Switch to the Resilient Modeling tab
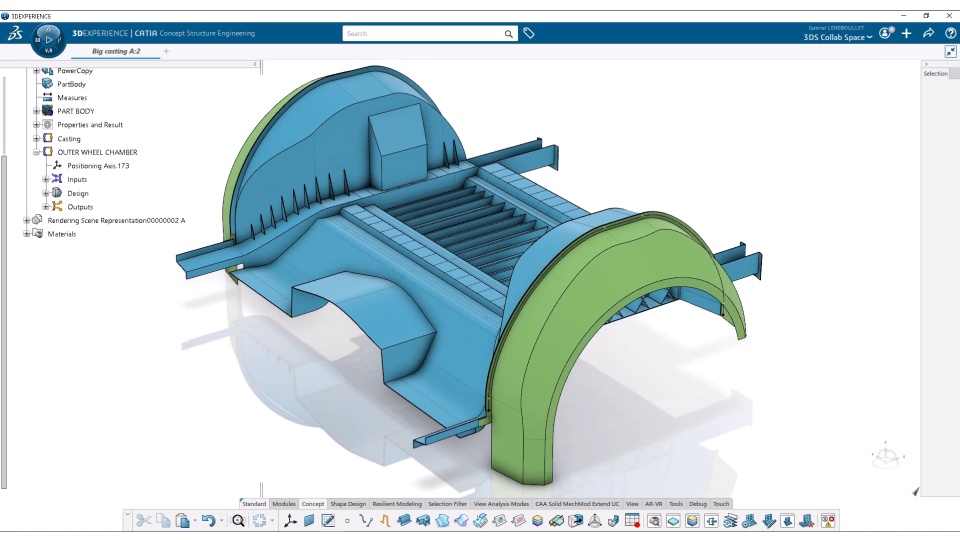 397,504
